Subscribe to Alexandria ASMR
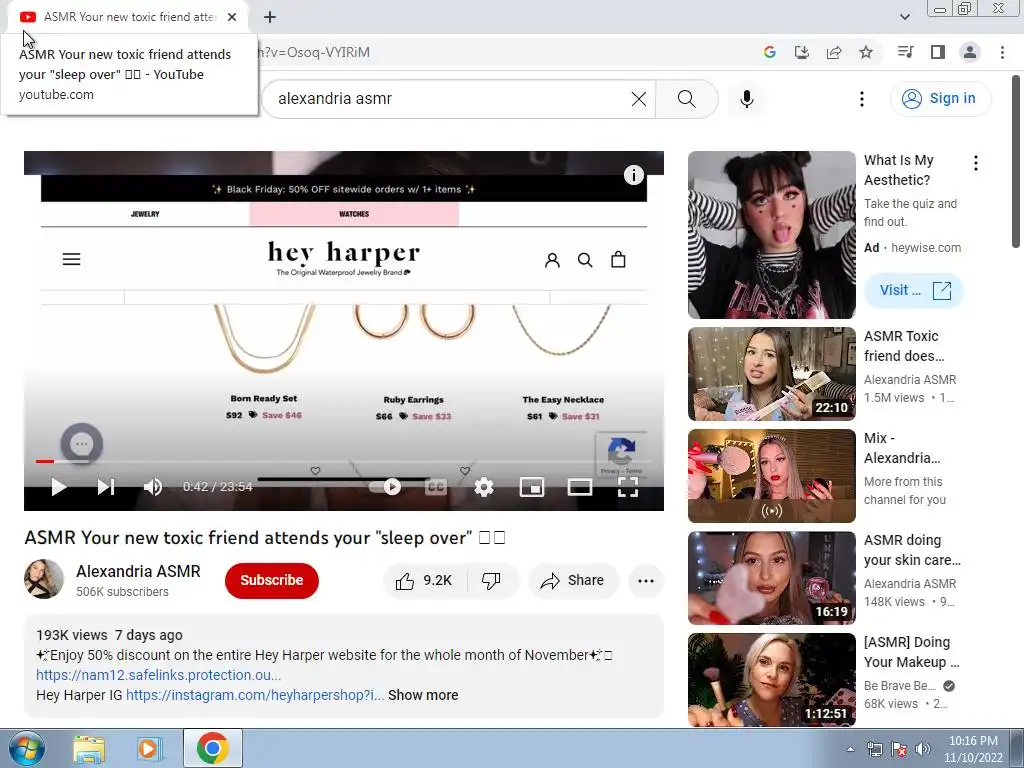This screenshot has height=768, width=1024. (x=272, y=580)
